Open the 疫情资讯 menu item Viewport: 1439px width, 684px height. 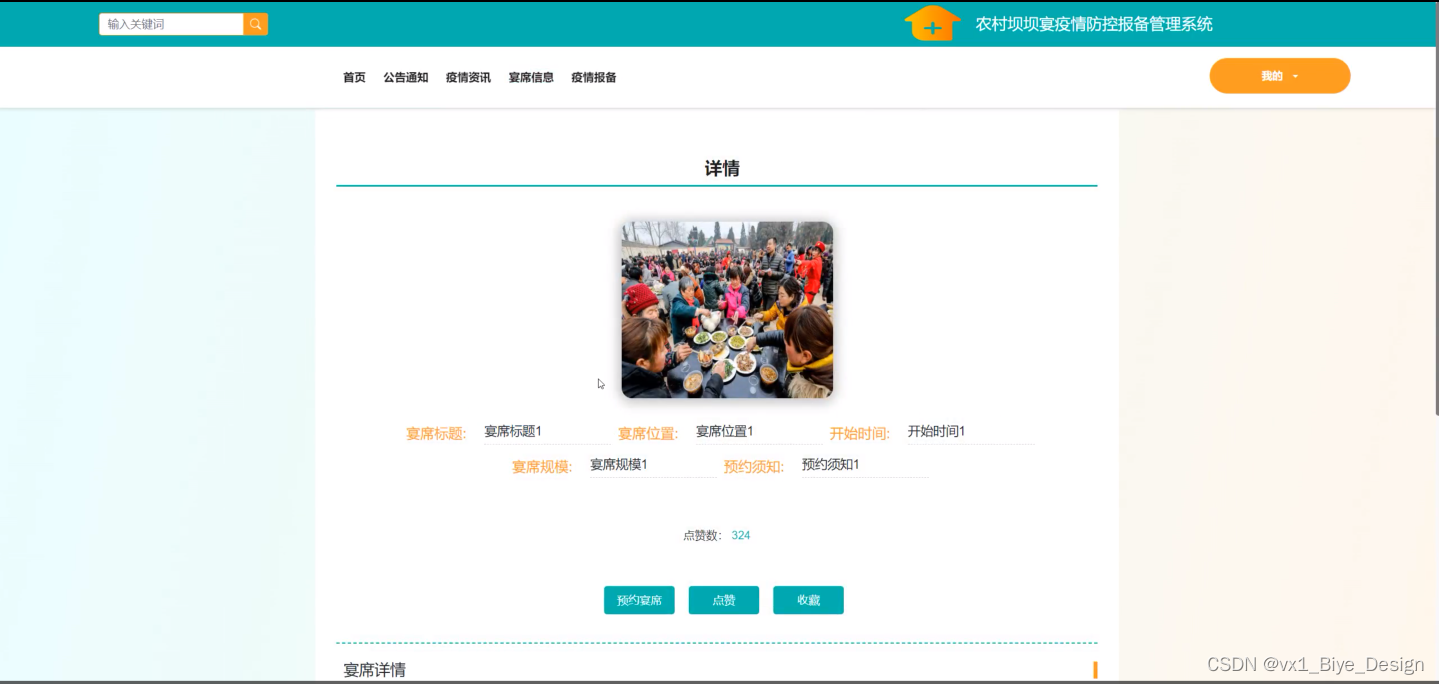tap(468, 78)
